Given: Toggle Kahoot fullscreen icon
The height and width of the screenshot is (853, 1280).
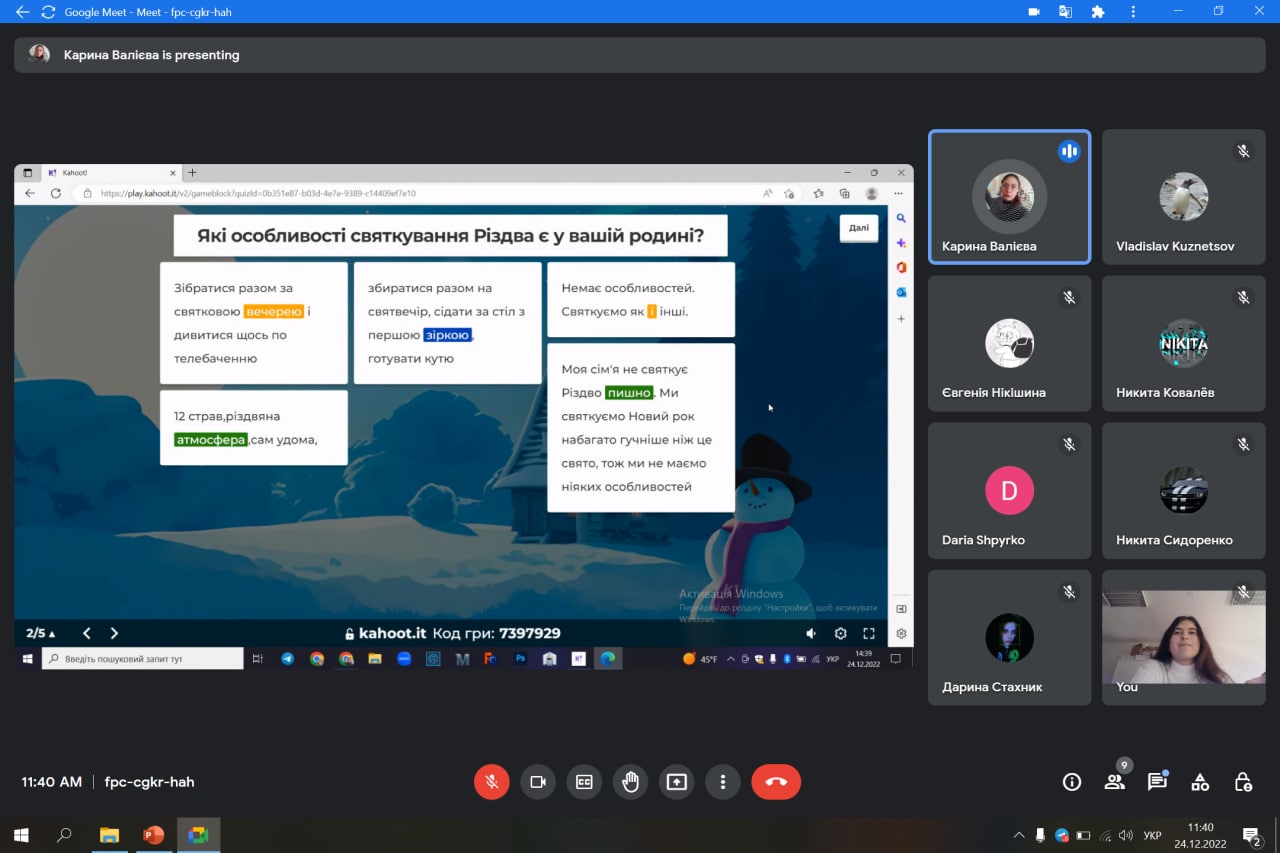Looking at the screenshot, I should point(869,633).
